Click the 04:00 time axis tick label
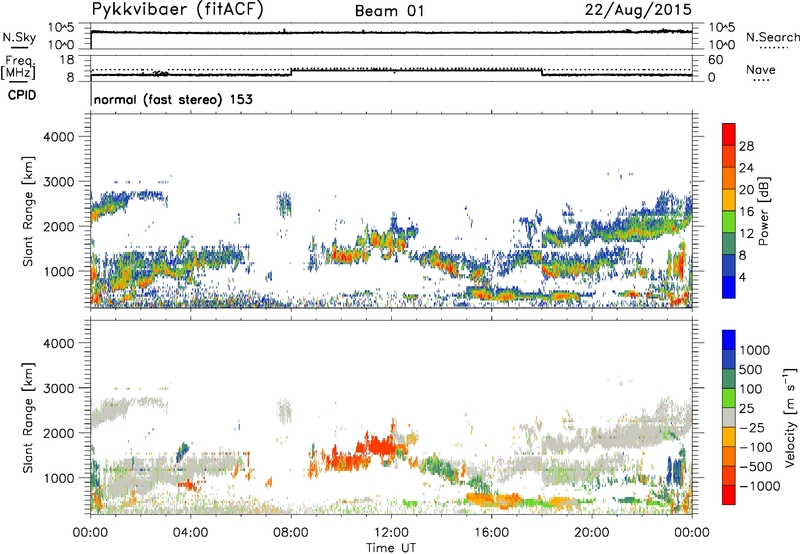 click(190, 533)
